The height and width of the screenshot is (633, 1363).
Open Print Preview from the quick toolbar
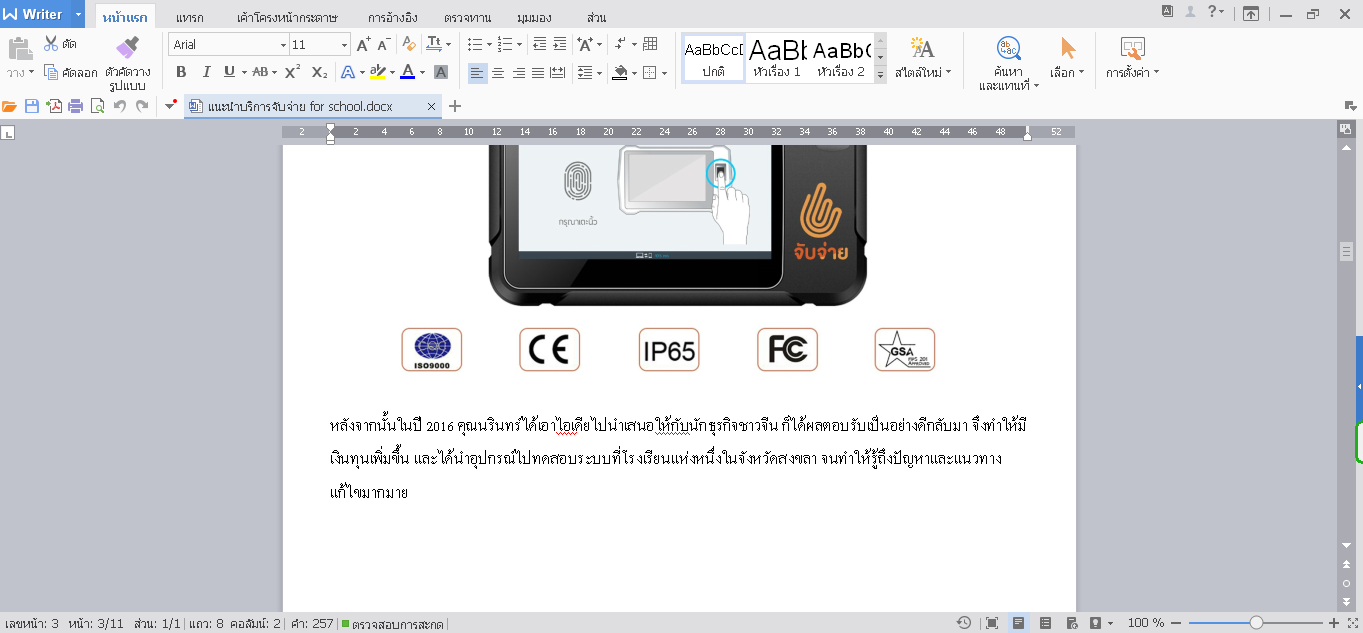pyautogui.click(x=97, y=106)
